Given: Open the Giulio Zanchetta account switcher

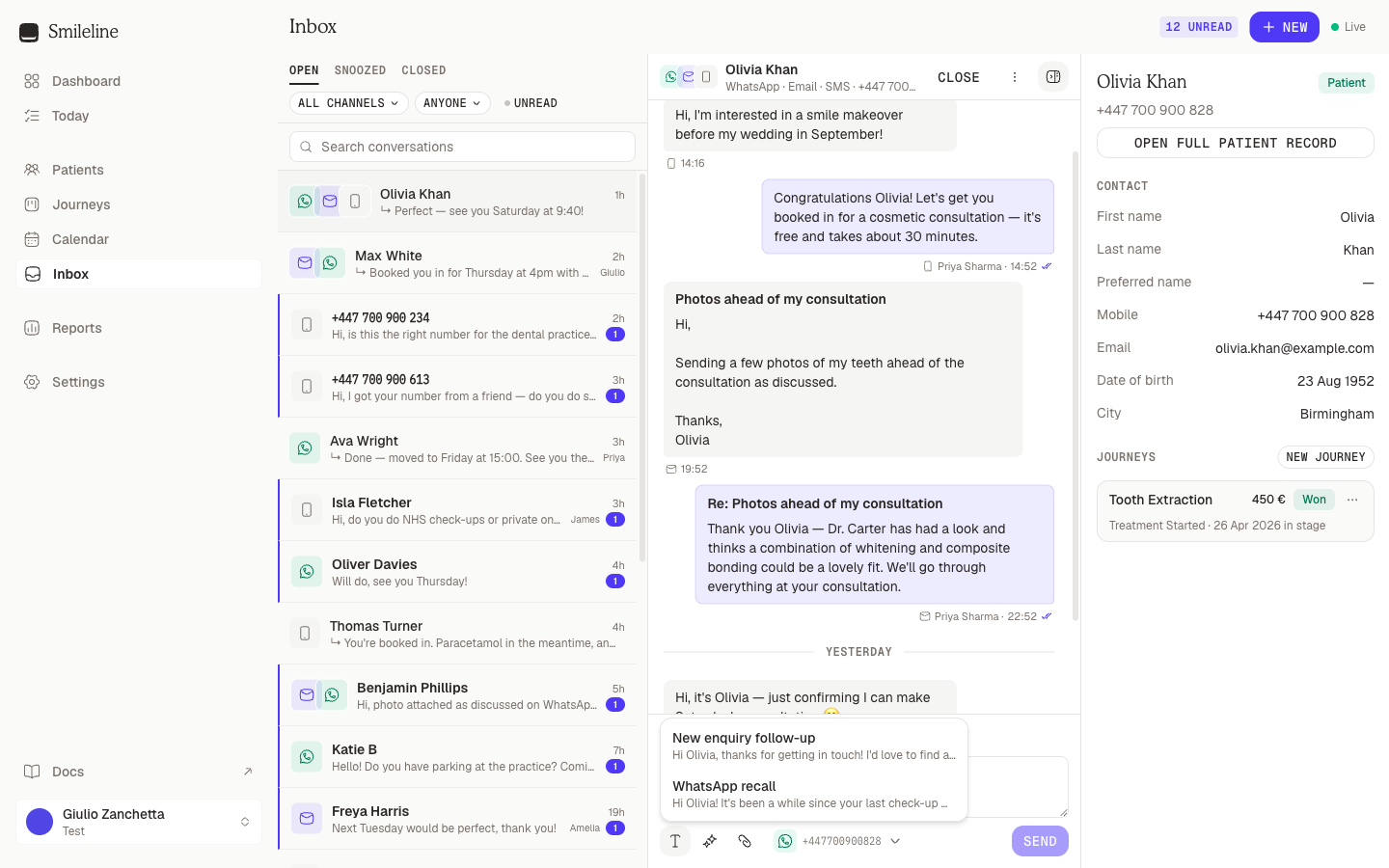Looking at the screenshot, I should (x=139, y=822).
